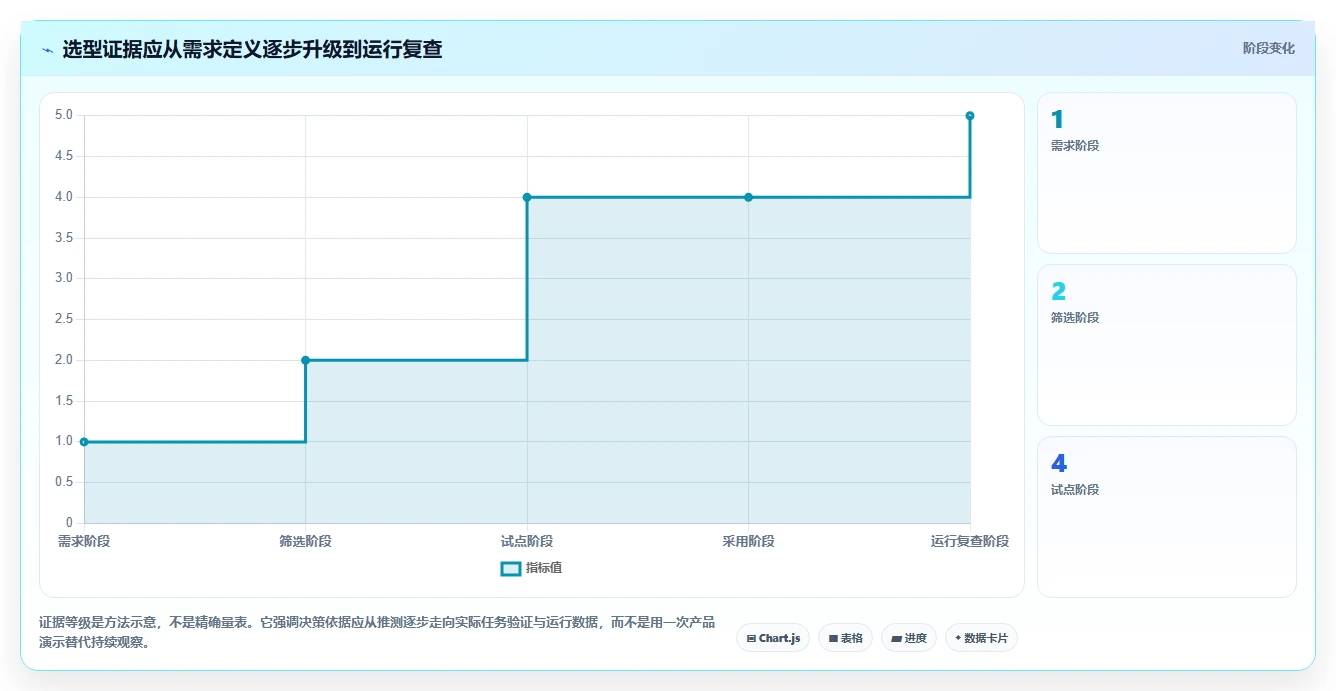1336x691 pixels.
Task: Click the footnote text starting 证据等级是方法示意
Action: pyautogui.click(x=377, y=632)
